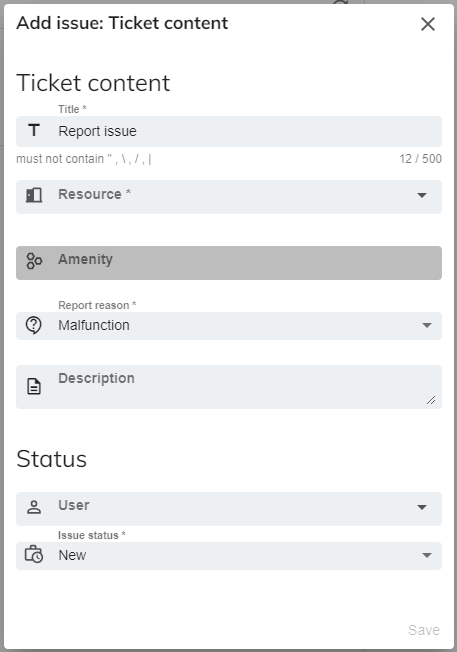Image resolution: width=457 pixels, height=652 pixels.
Task: Expand the User dropdown arrow
Action: [x=422, y=507]
